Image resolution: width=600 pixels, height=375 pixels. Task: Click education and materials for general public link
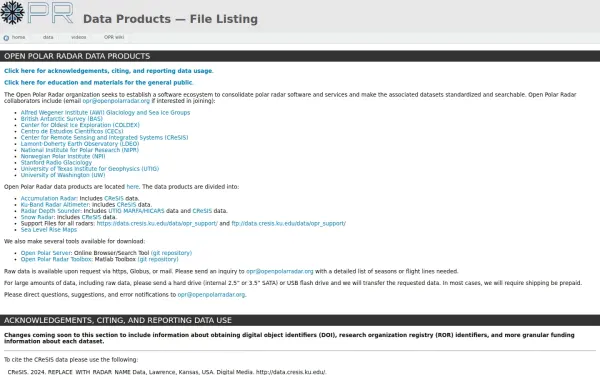click(x=99, y=82)
